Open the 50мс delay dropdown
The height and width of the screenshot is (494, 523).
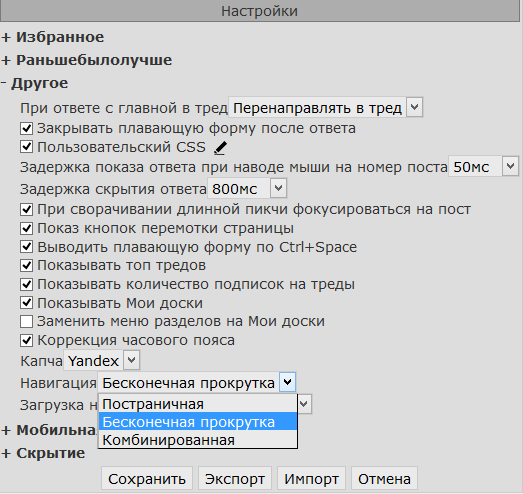click(484, 166)
